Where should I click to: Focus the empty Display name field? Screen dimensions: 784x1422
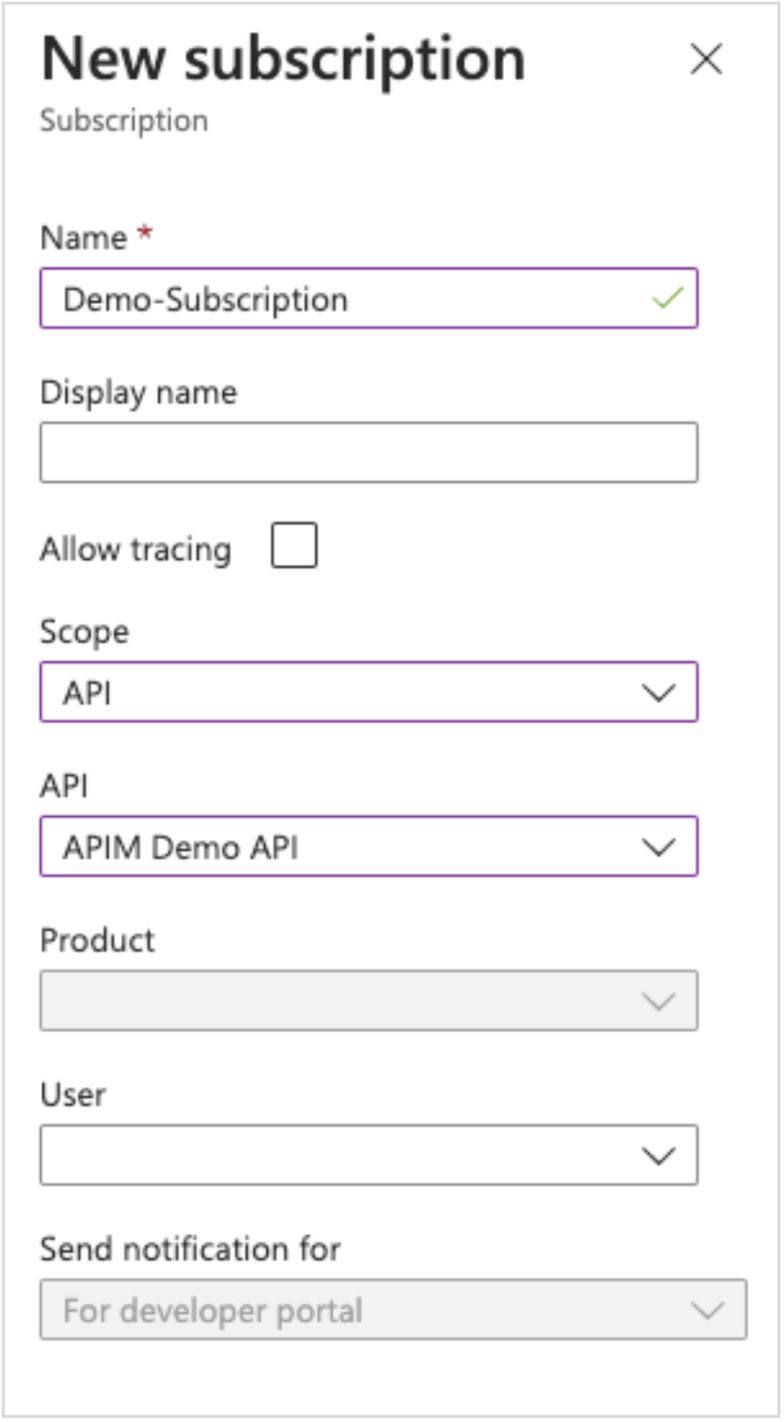(368, 453)
